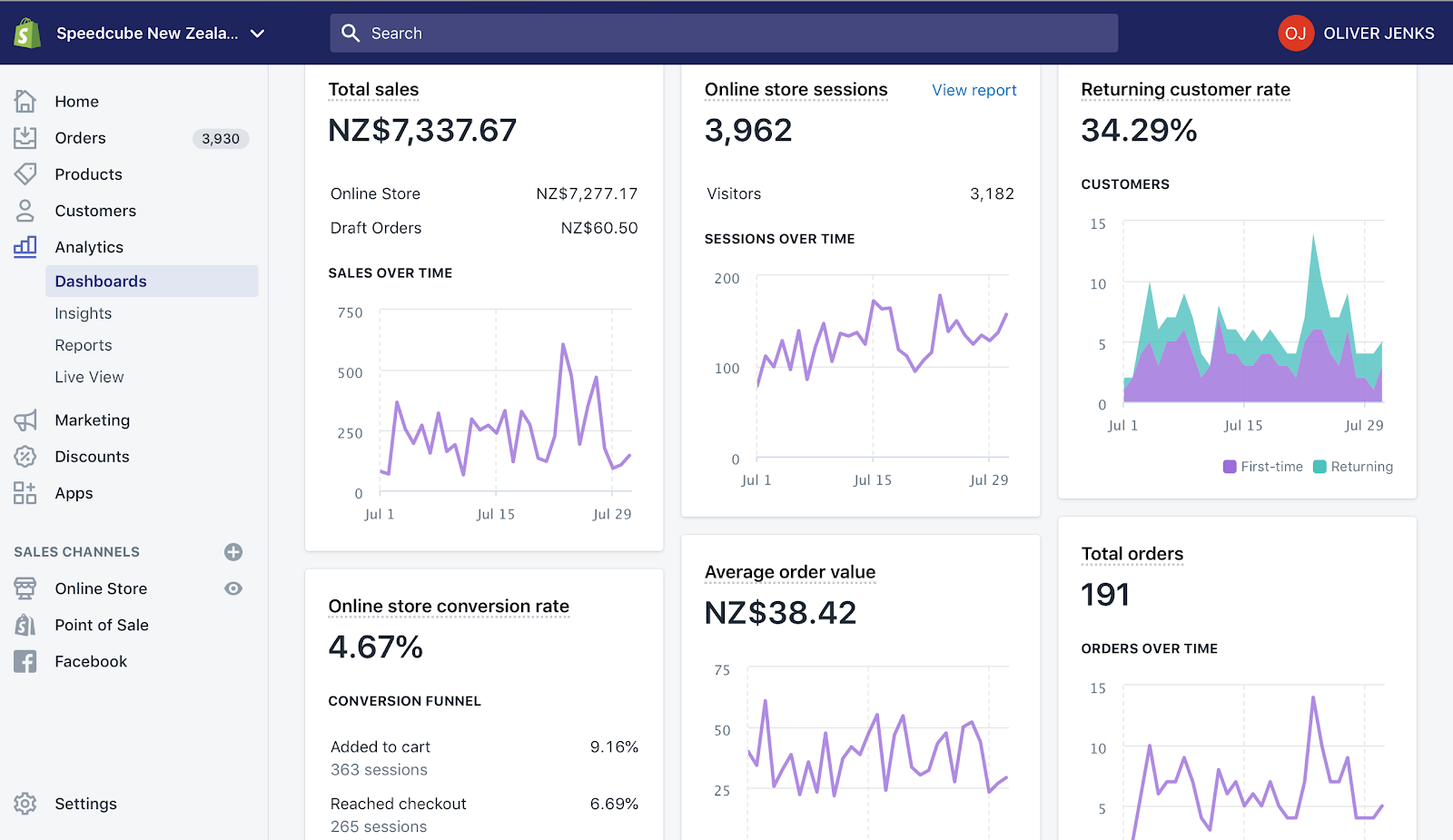
Task: Open the Online store conversion rate title
Action: click(x=449, y=607)
